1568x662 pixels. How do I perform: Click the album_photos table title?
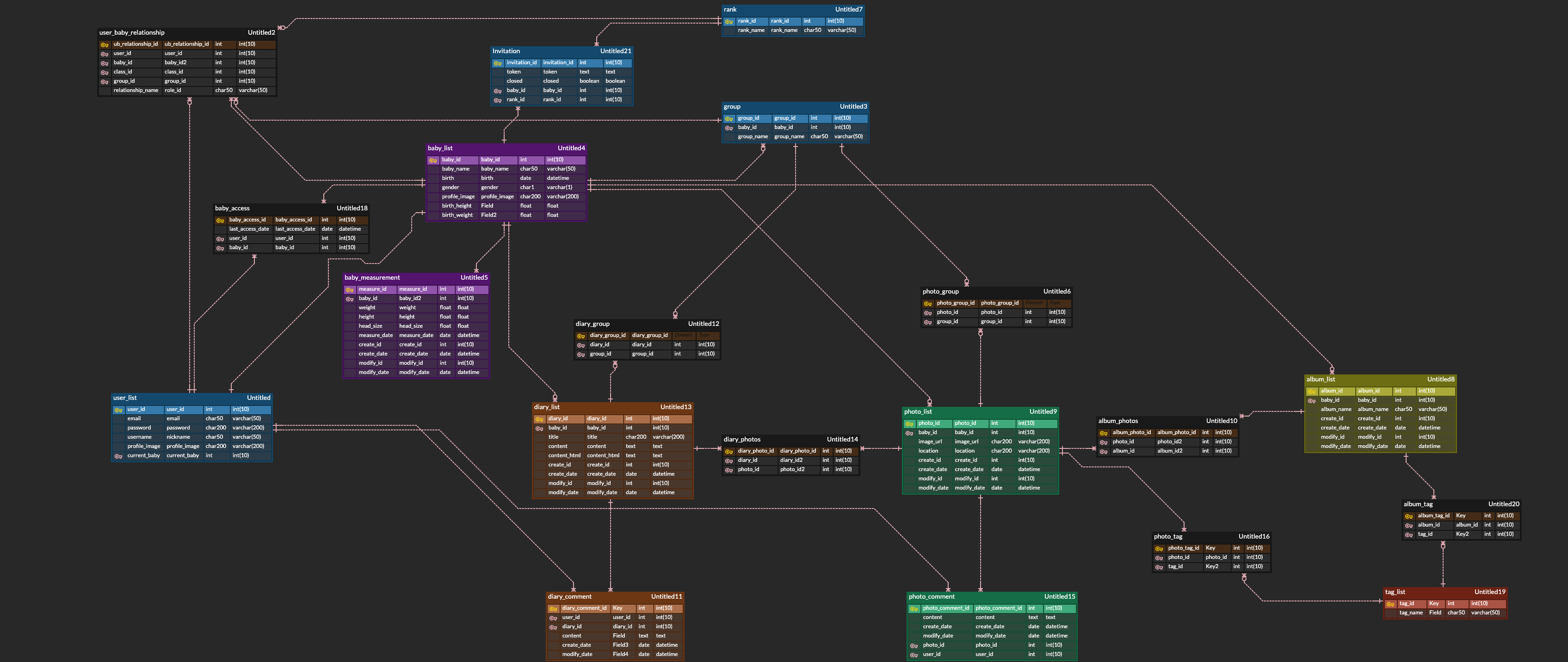(1117, 421)
